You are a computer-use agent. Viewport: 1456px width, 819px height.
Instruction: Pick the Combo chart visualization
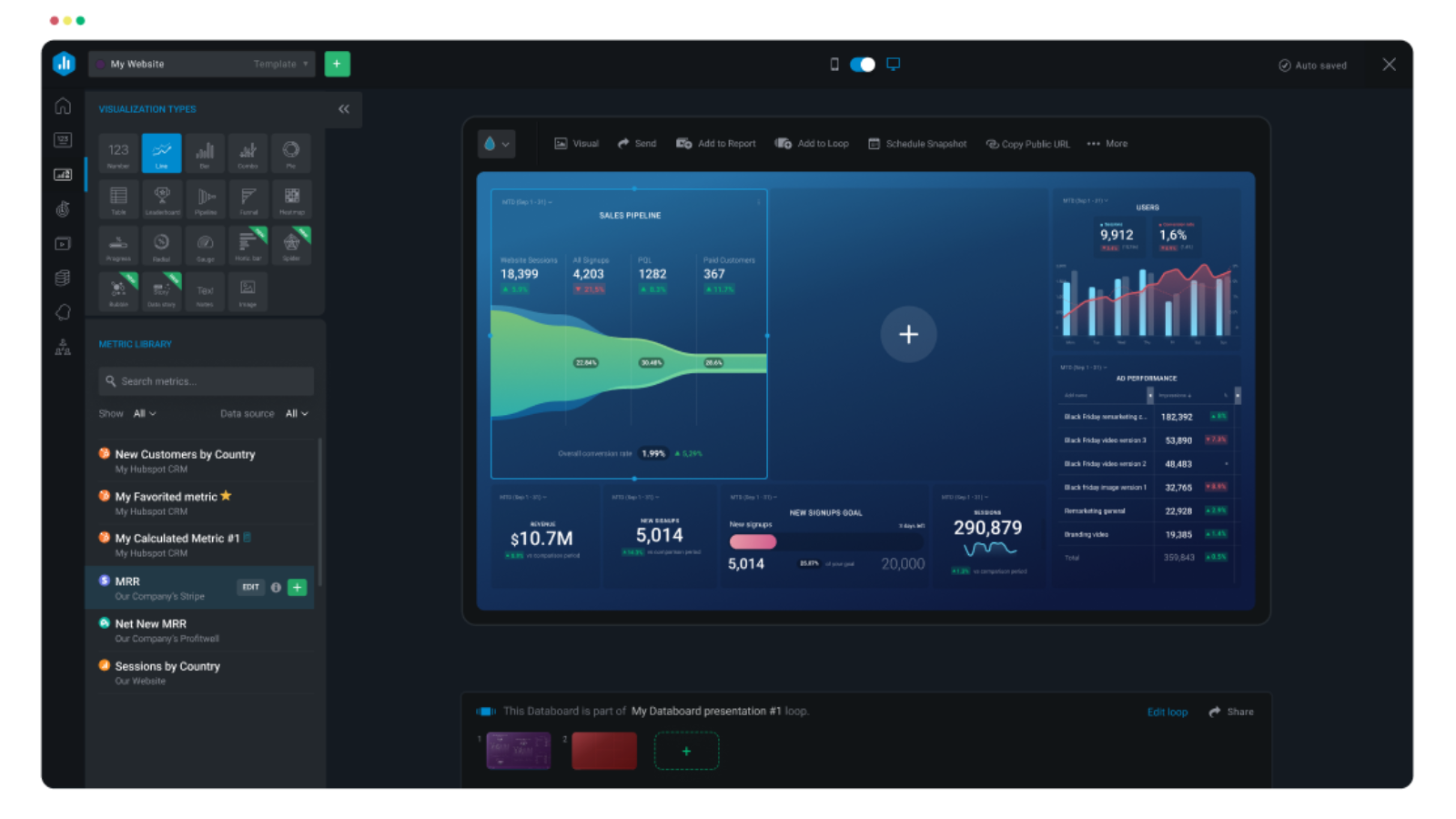(248, 153)
